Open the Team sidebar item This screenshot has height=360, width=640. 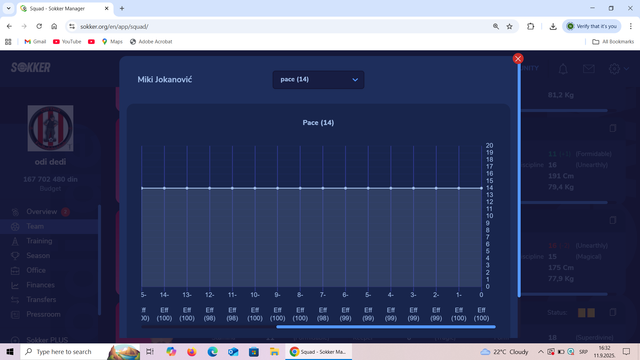tap(35, 226)
